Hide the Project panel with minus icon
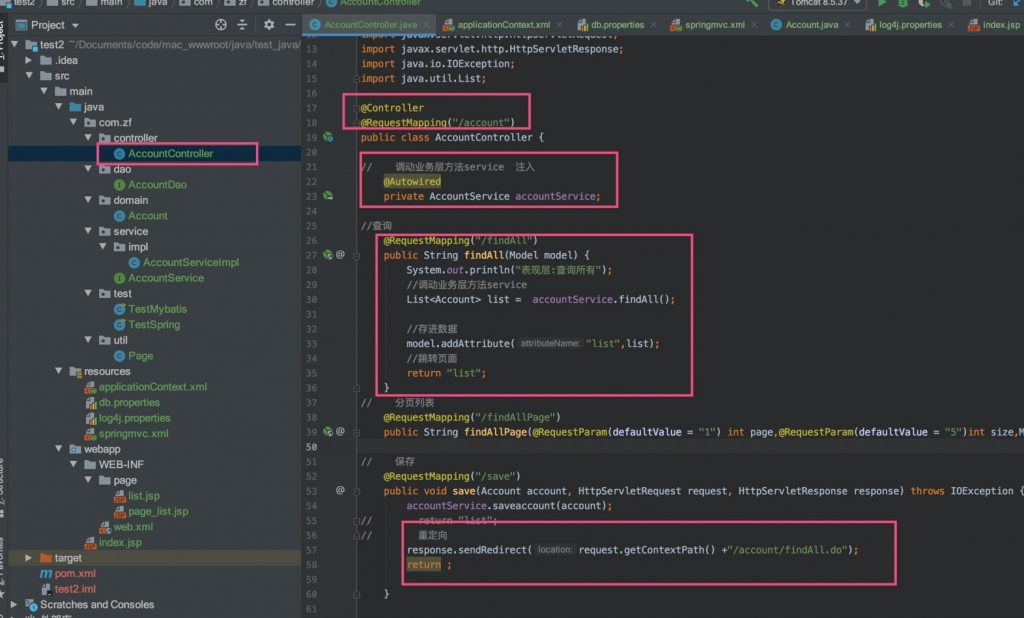1024x618 pixels. [289, 25]
